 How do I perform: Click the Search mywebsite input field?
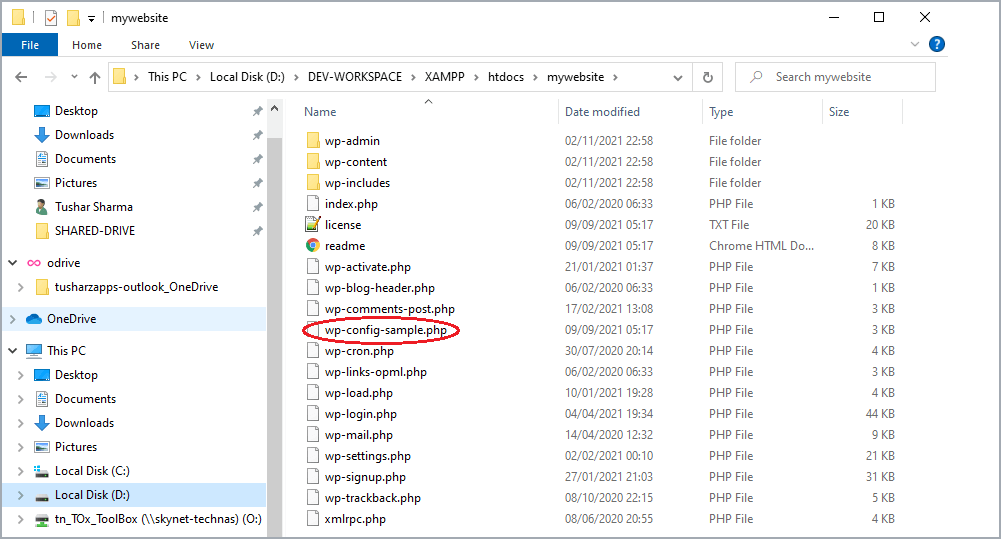(x=845, y=77)
